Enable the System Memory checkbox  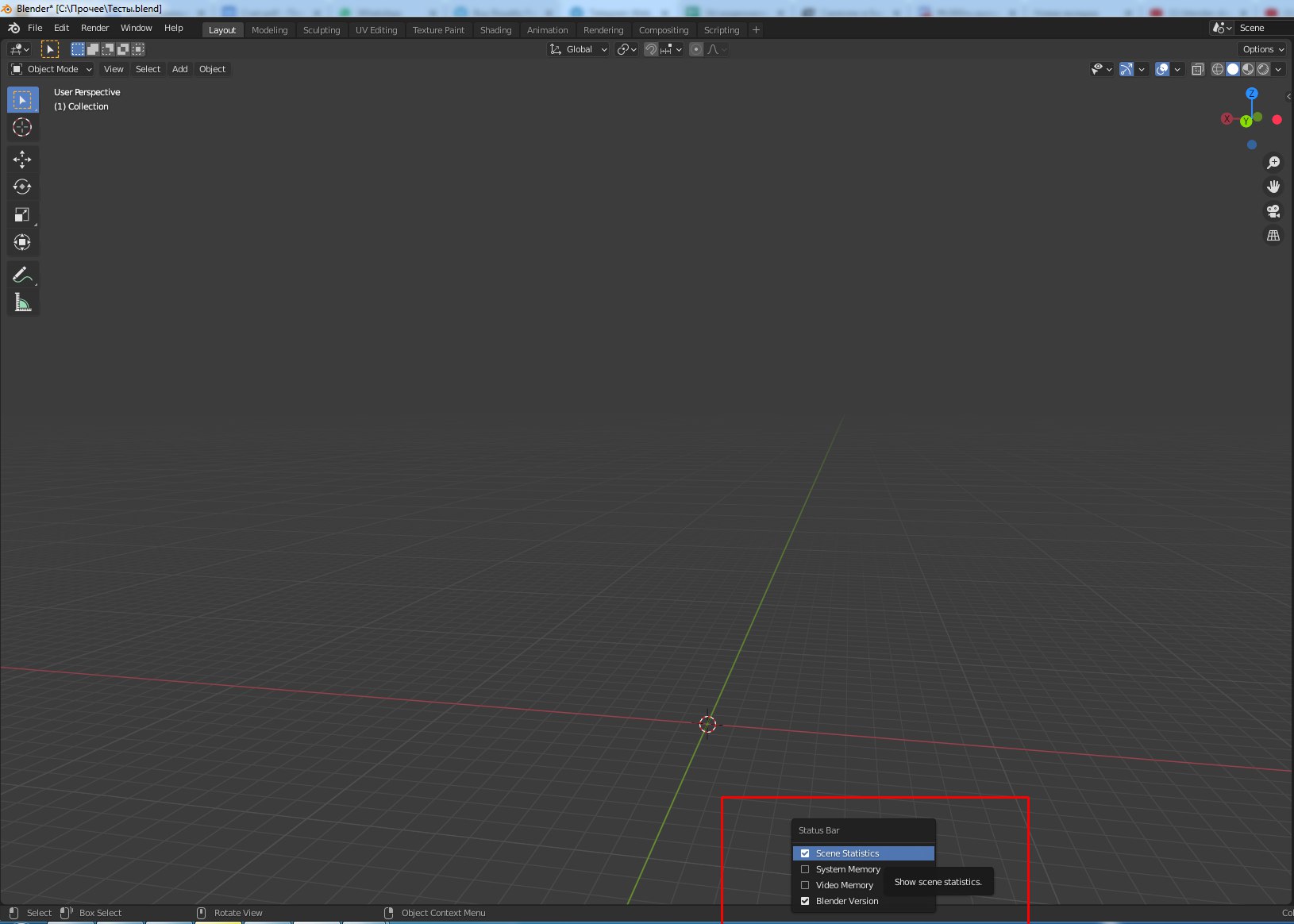tap(805, 869)
